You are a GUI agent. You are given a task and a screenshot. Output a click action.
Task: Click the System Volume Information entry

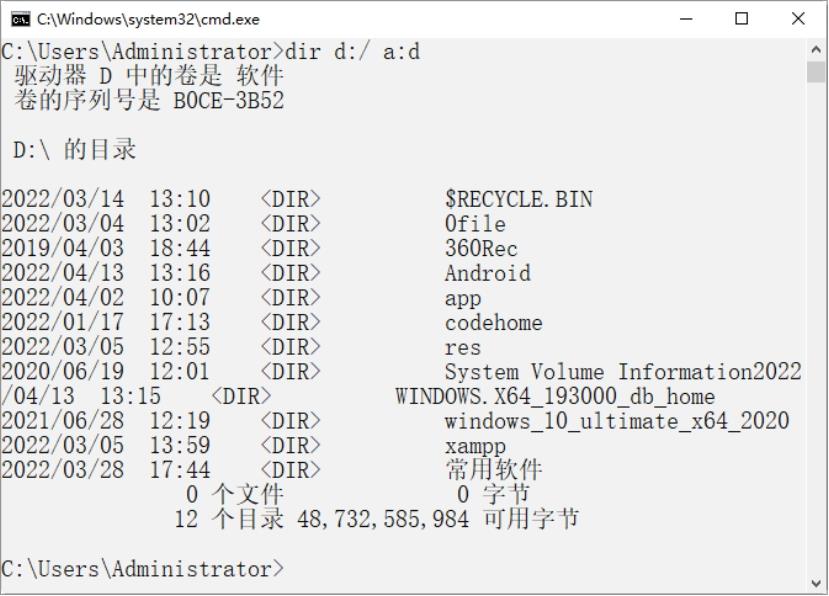pyautogui.click(x=598, y=372)
